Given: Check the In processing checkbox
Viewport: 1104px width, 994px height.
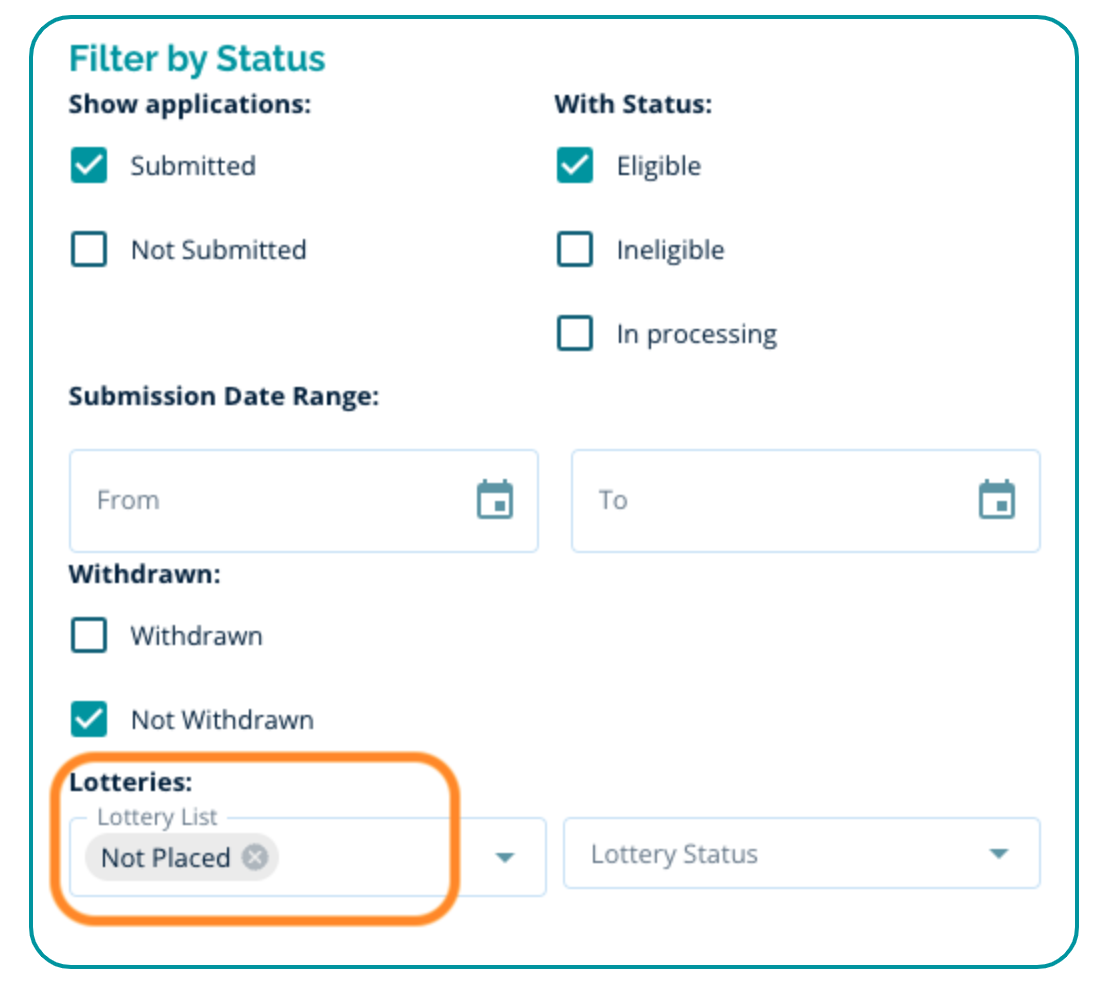Looking at the screenshot, I should click(575, 333).
